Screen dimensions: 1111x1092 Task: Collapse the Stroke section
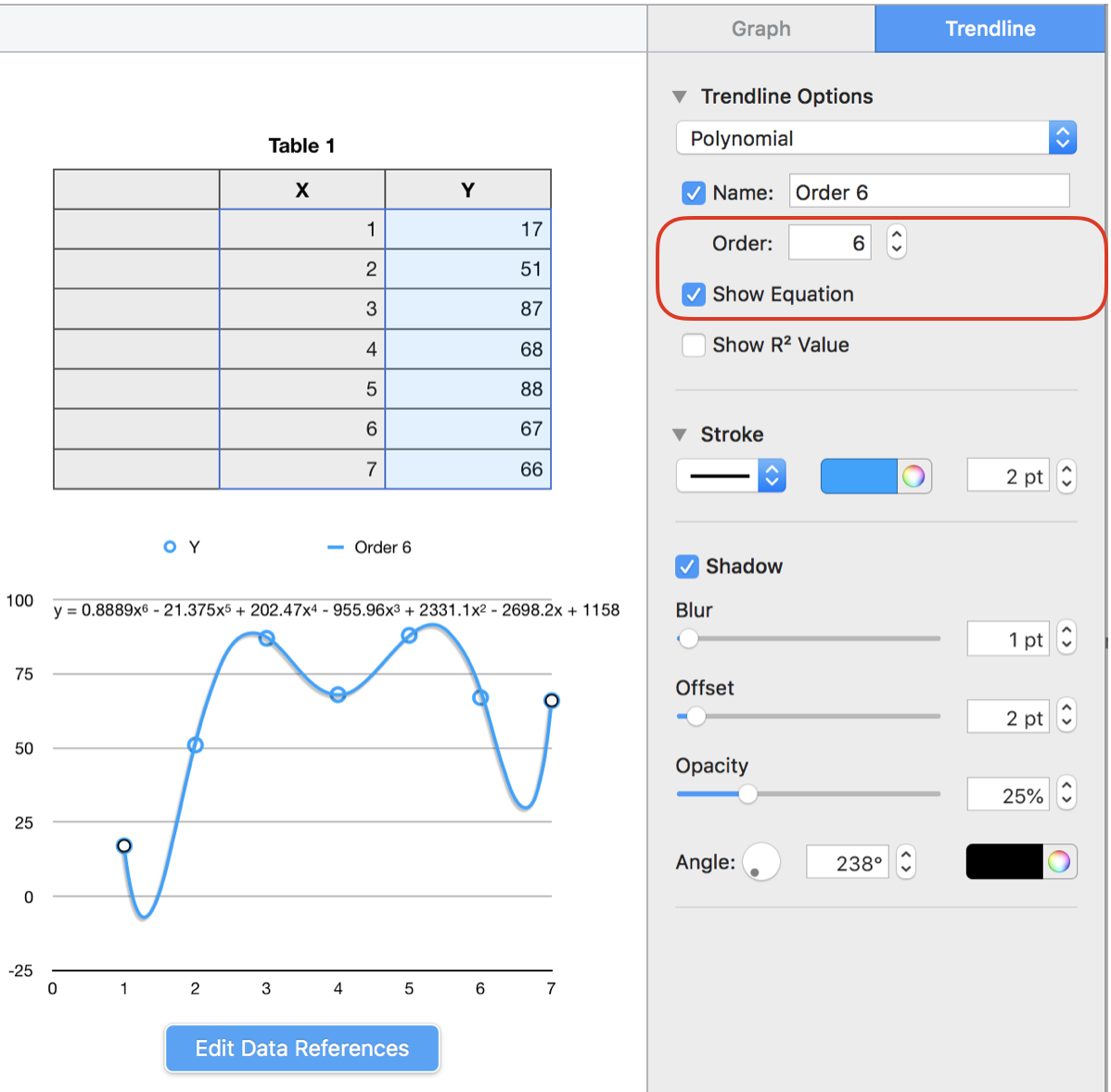tap(679, 434)
